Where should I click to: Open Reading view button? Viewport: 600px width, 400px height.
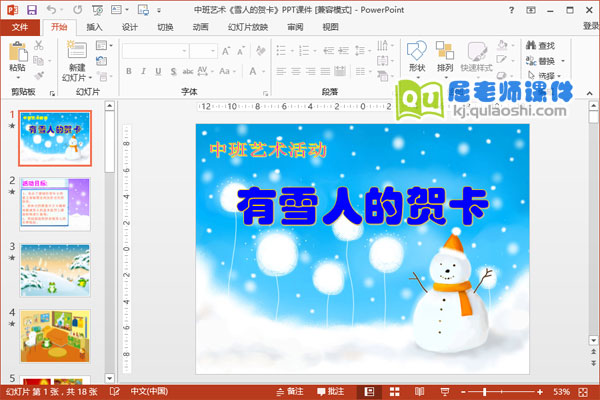419,392
